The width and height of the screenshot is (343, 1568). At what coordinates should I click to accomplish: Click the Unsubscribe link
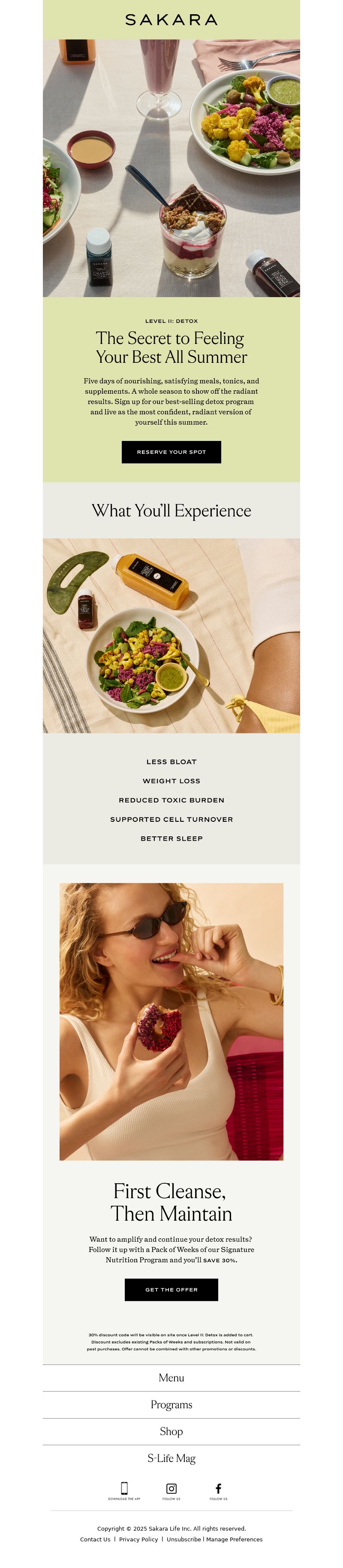pos(184,1539)
